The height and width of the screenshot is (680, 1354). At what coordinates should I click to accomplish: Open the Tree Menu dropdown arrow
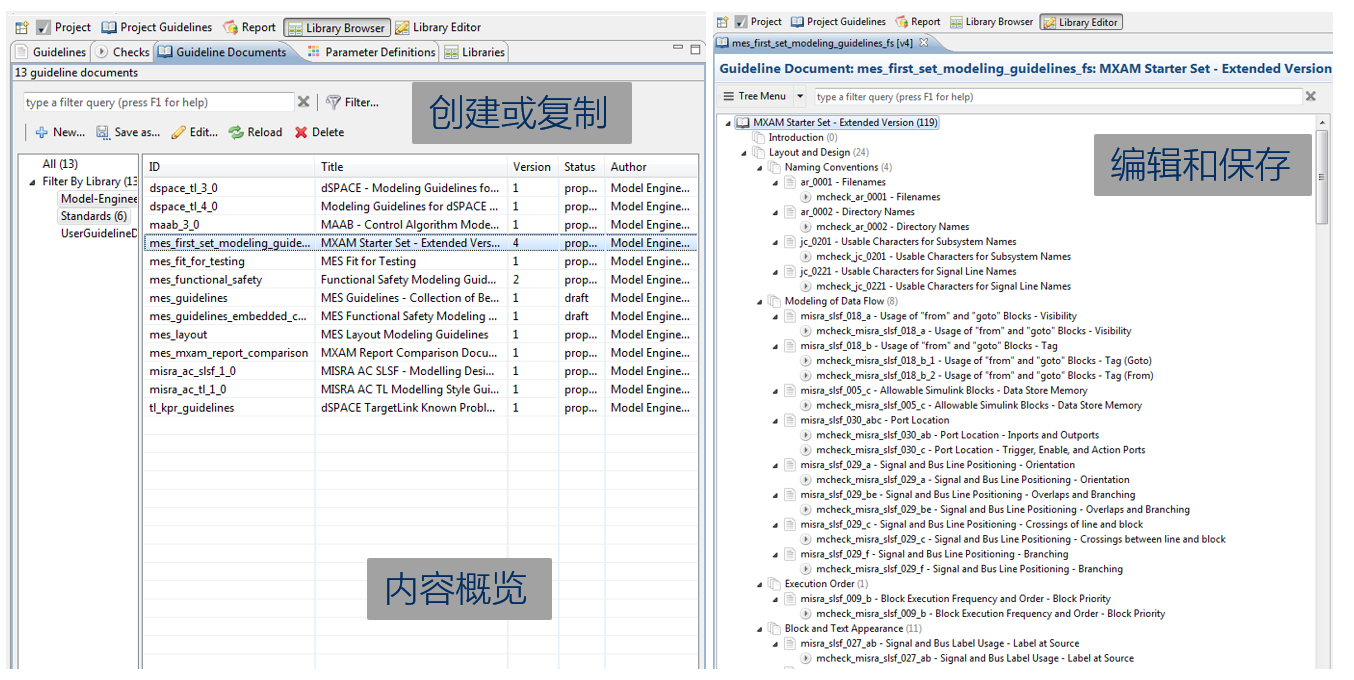click(800, 97)
